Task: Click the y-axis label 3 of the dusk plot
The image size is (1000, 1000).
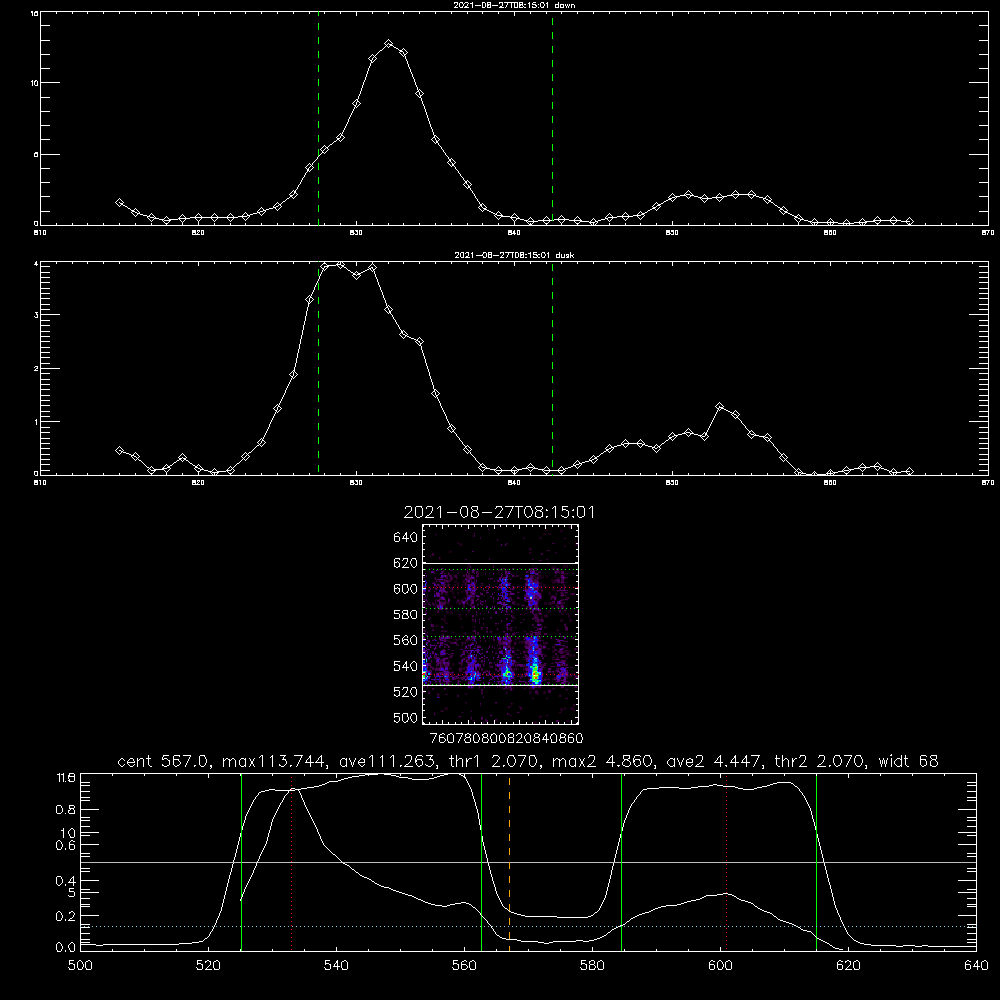Action: pyautogui.click(x=36, y=315)
